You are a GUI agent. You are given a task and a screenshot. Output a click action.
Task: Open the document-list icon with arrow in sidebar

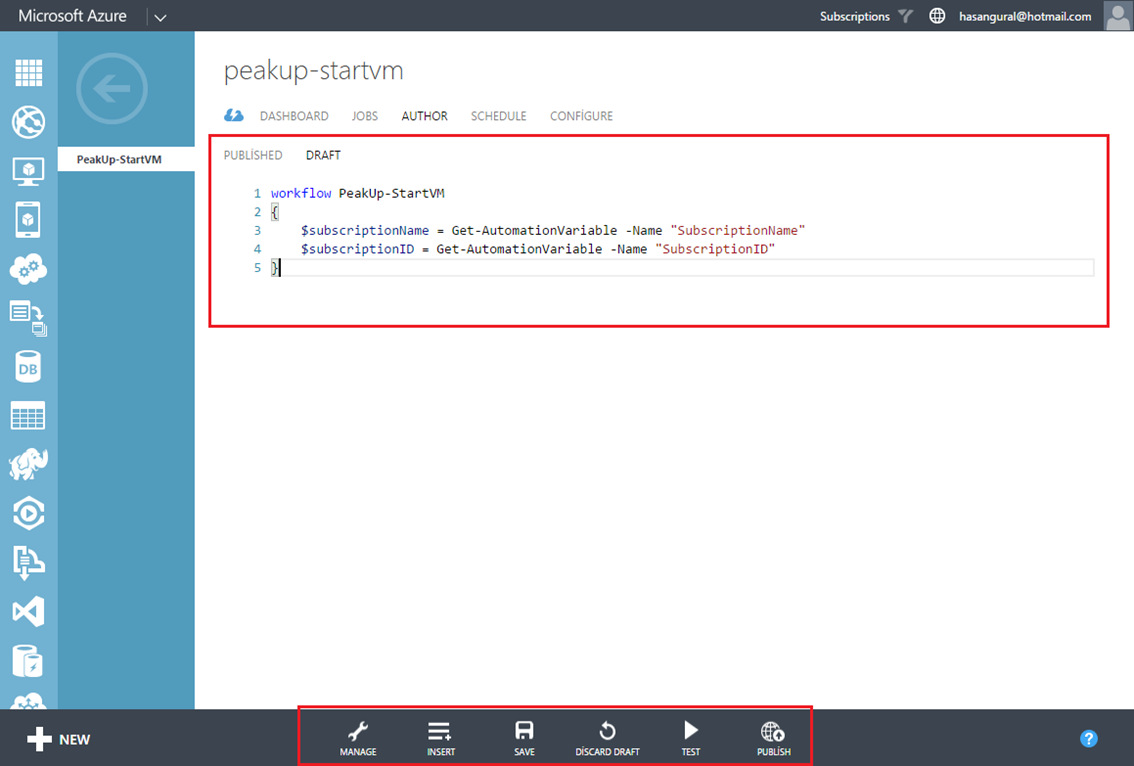pyautogui.click(x=28, y=318)
